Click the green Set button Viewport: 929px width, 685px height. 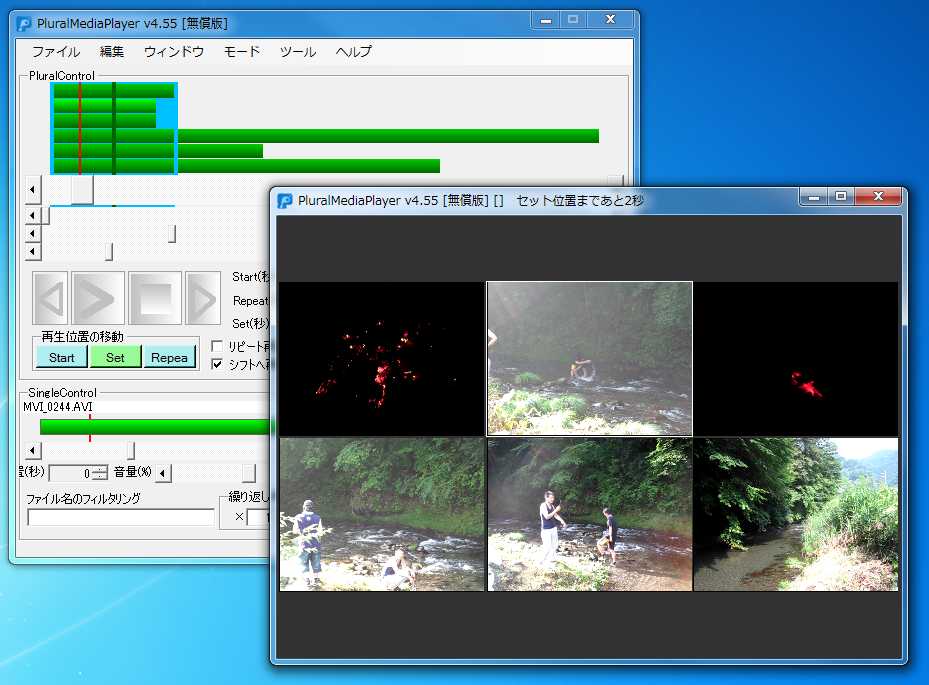coord(115,357)
